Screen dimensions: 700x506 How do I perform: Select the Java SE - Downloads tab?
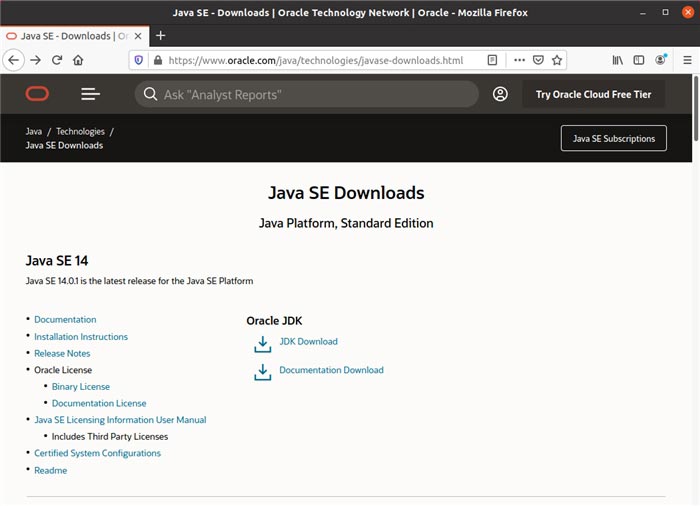pyautogui.click(x=75, y=36)
